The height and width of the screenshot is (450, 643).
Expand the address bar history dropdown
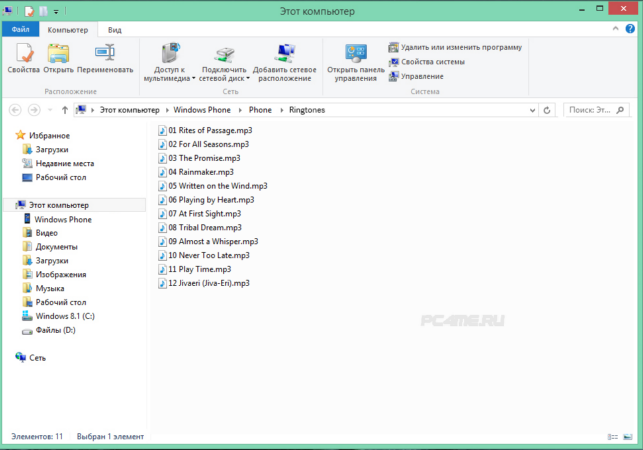532,110
